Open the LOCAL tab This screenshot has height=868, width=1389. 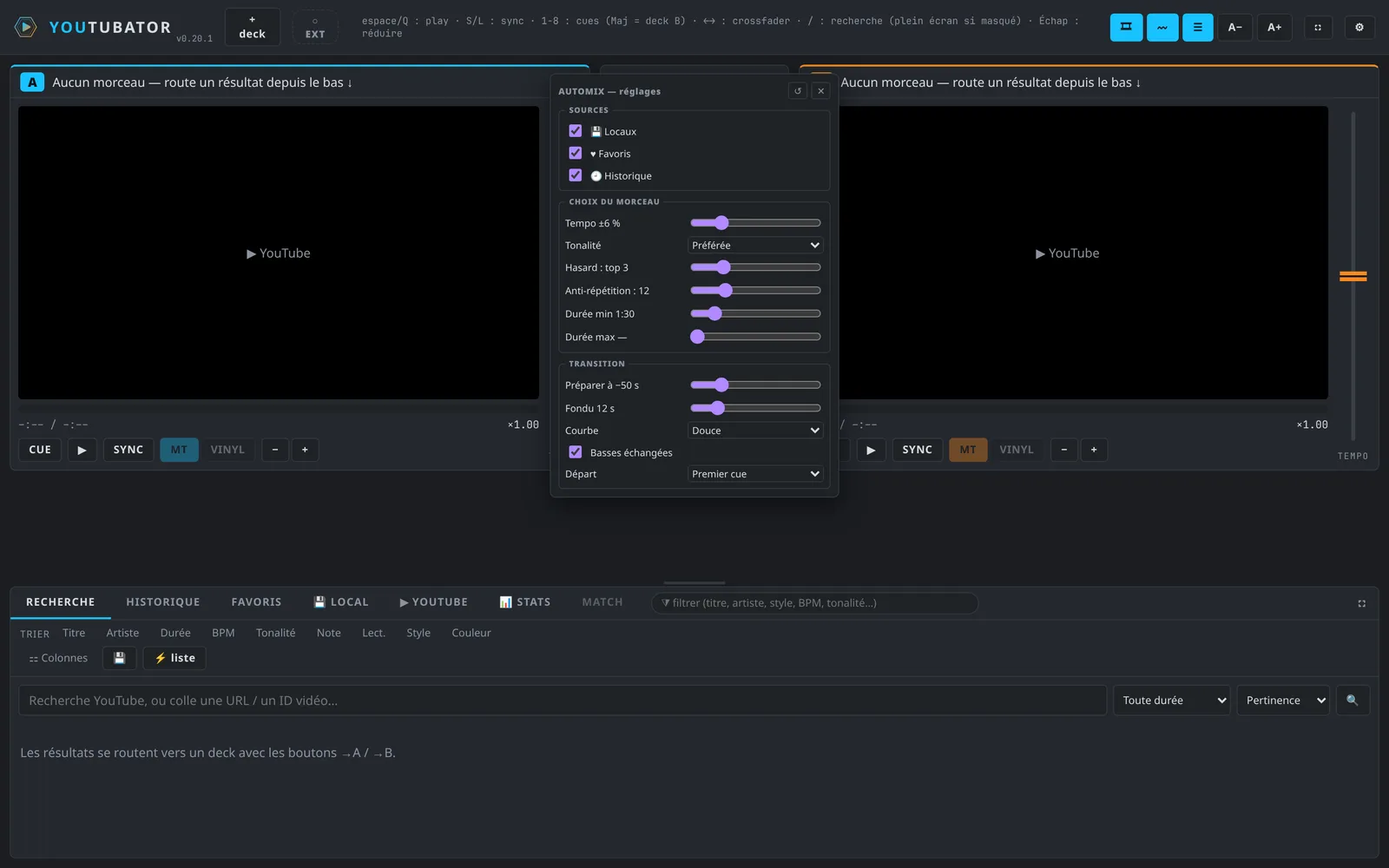click(x=341, y=602)
